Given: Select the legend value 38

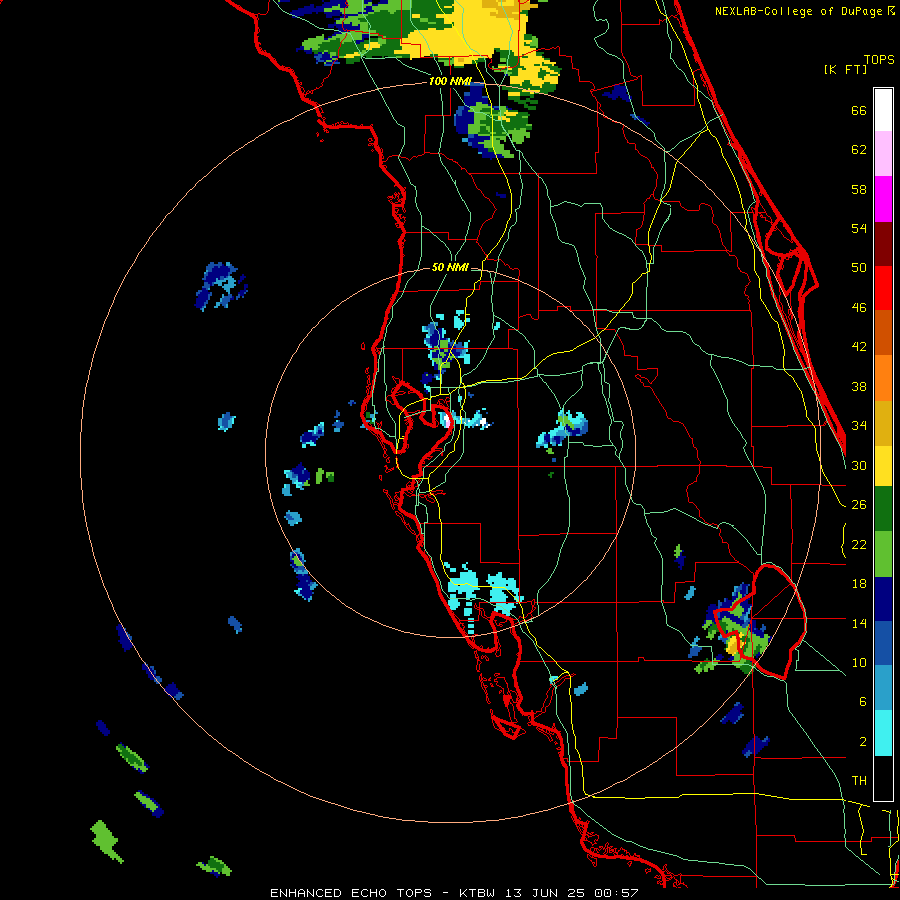Looking at the screenshot, I should pos(859,387).
